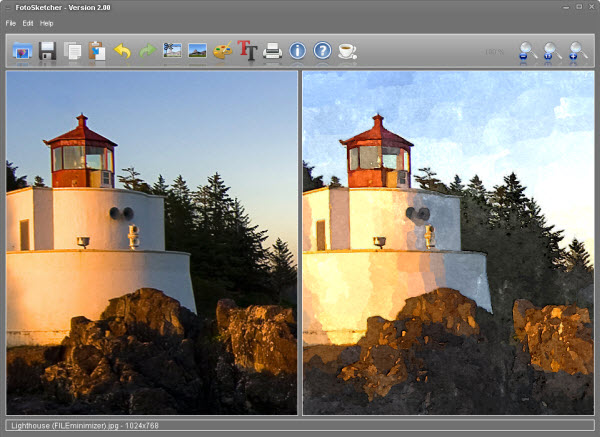Open the File menu
The height and width of the screenshot is (437, 600).
(11, 23)
